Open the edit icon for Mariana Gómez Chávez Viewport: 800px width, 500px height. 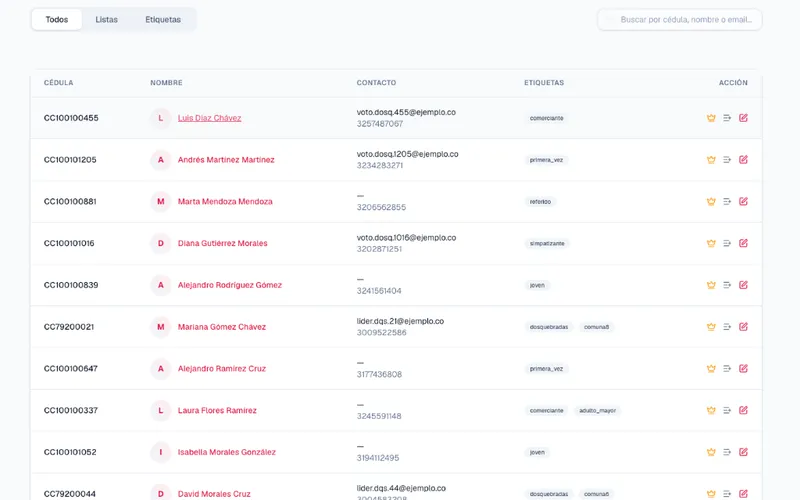tap(743, 327)
